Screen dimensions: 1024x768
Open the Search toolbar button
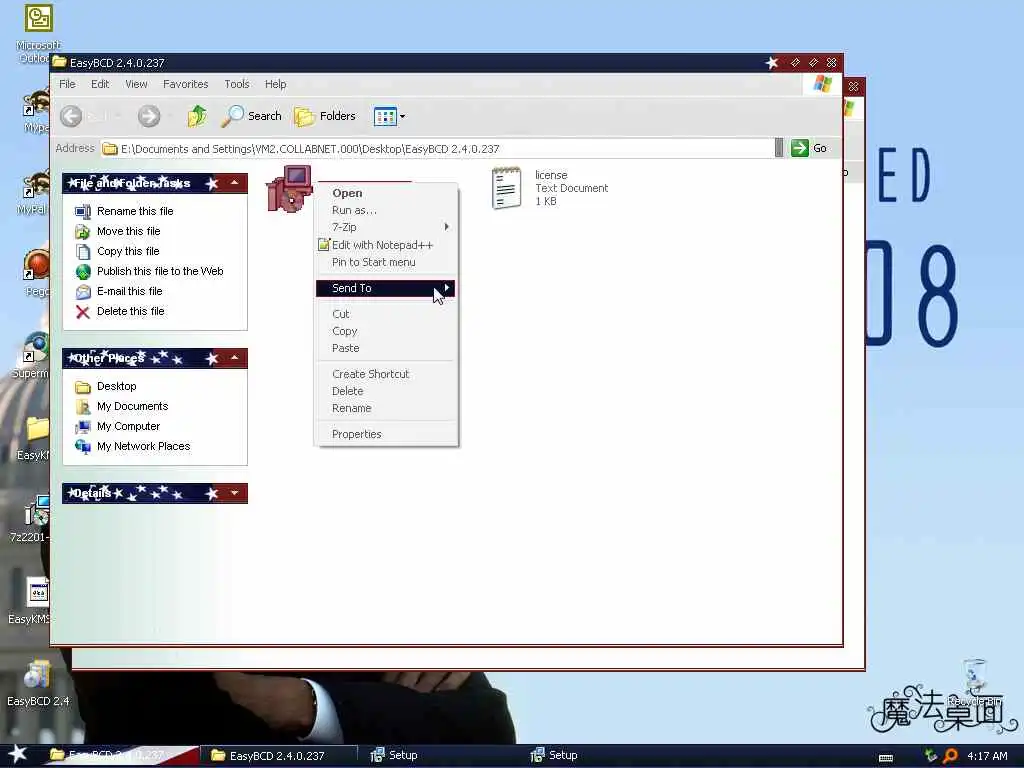pos(251,116)
